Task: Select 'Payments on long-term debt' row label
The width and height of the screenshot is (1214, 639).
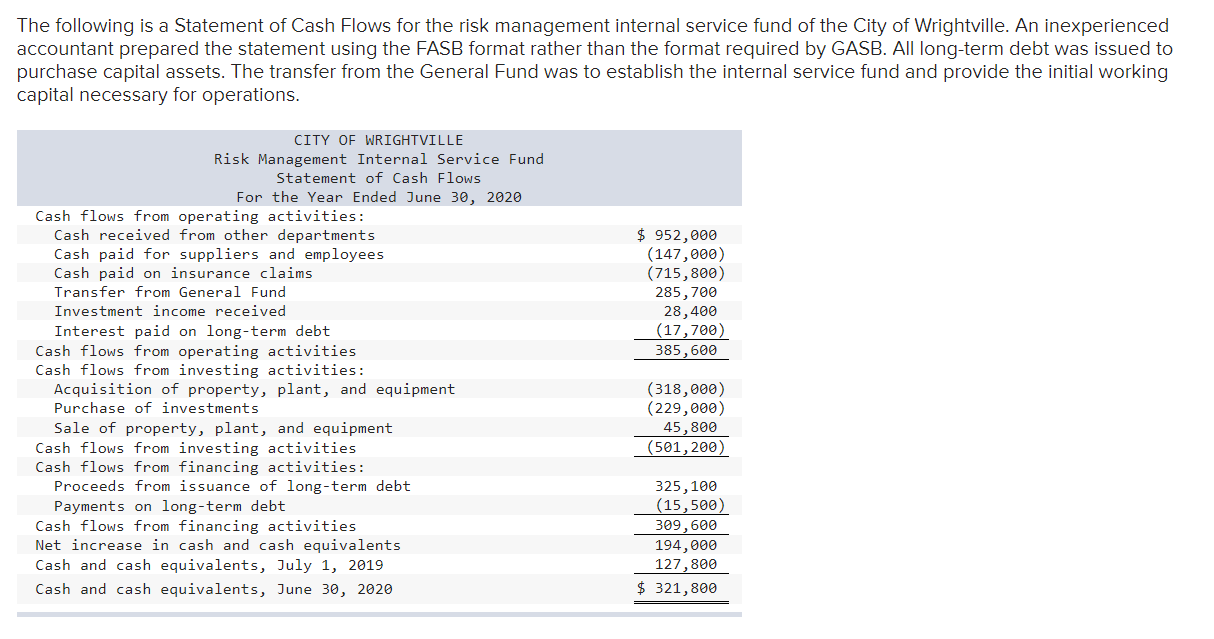Action: click(170, 506)
